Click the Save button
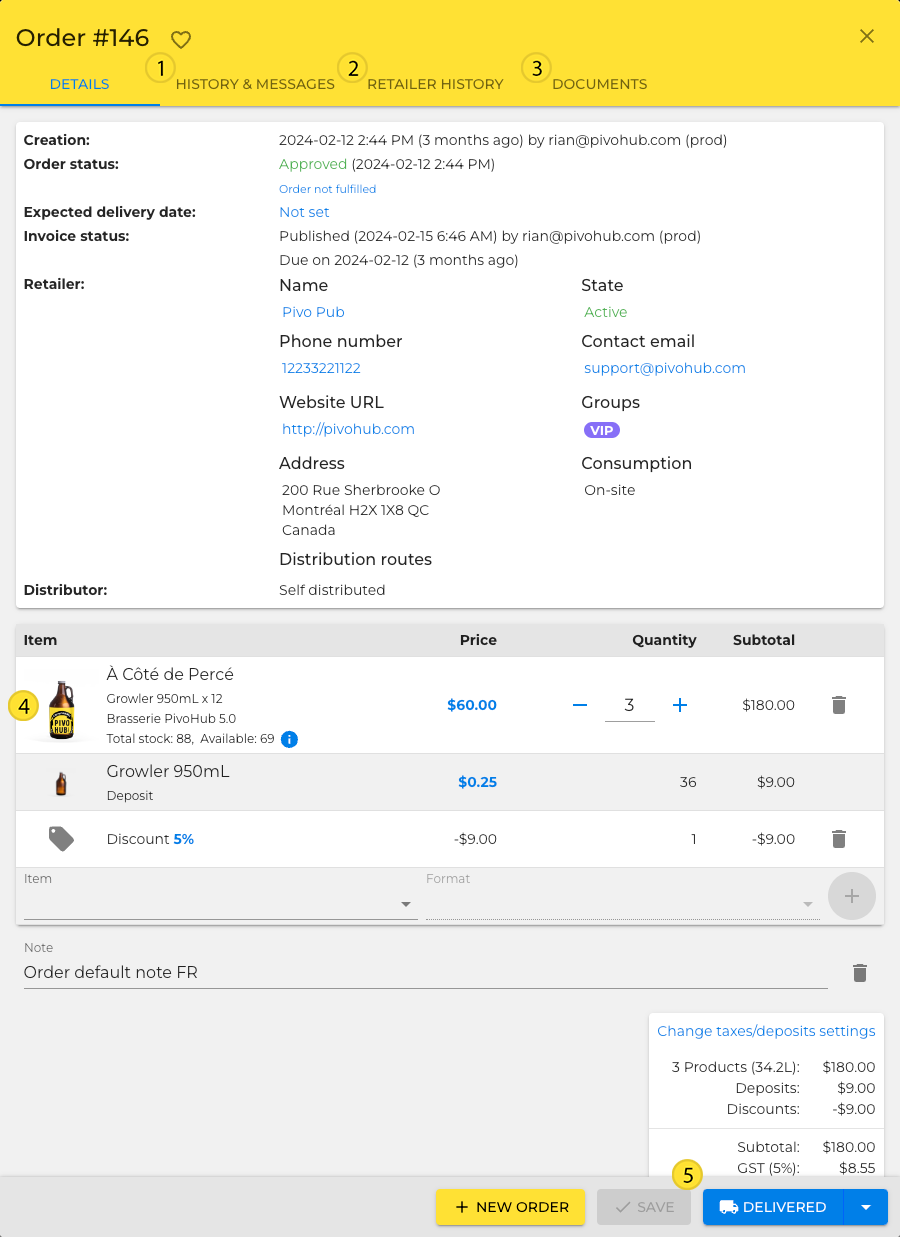The image size is (900, 1237). pos(644,1207)
